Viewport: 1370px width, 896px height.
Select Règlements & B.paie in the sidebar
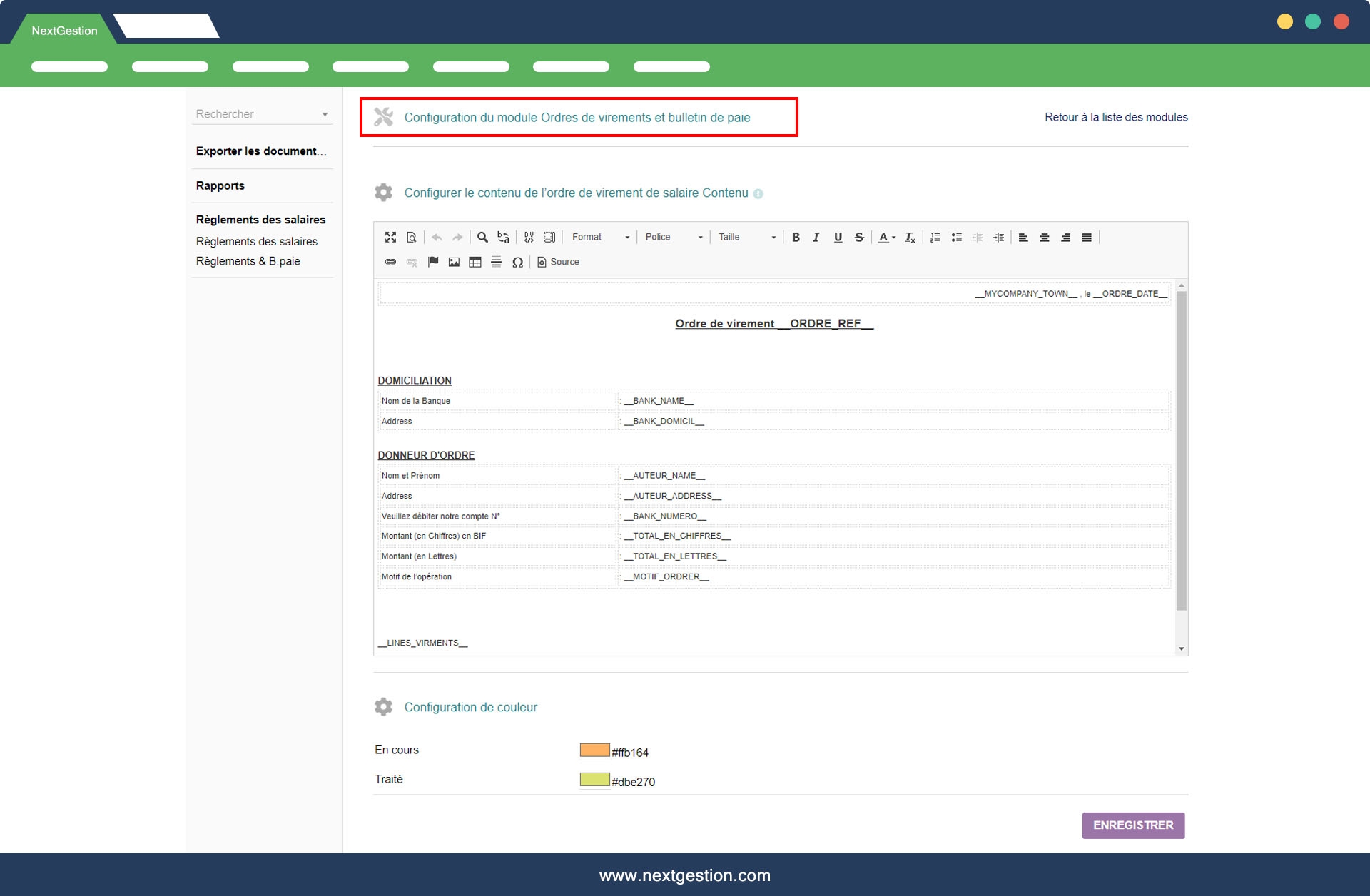click(x=248, y=261)
